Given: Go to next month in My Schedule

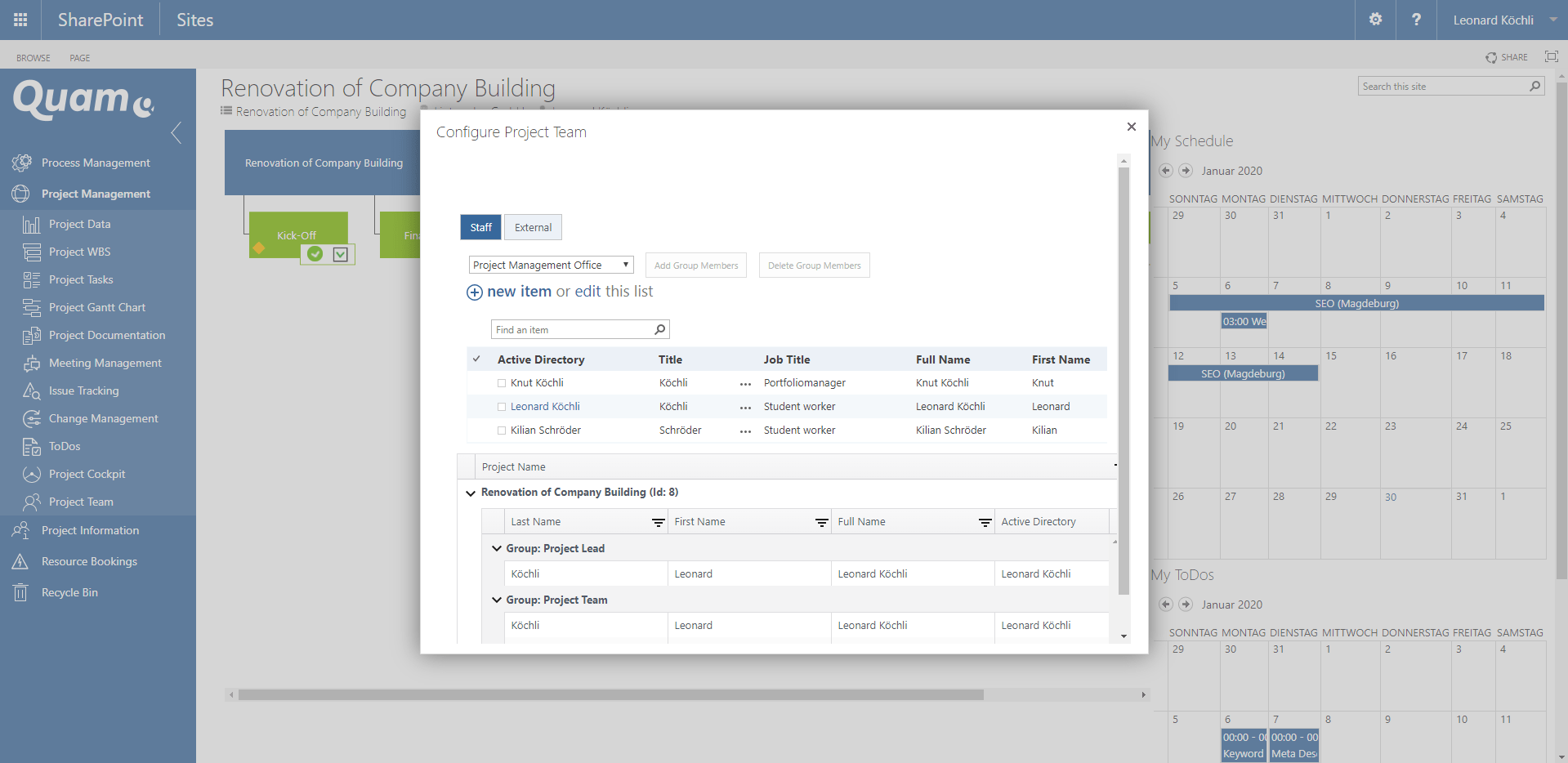Looking at the screenshot, I should 1186,171.
